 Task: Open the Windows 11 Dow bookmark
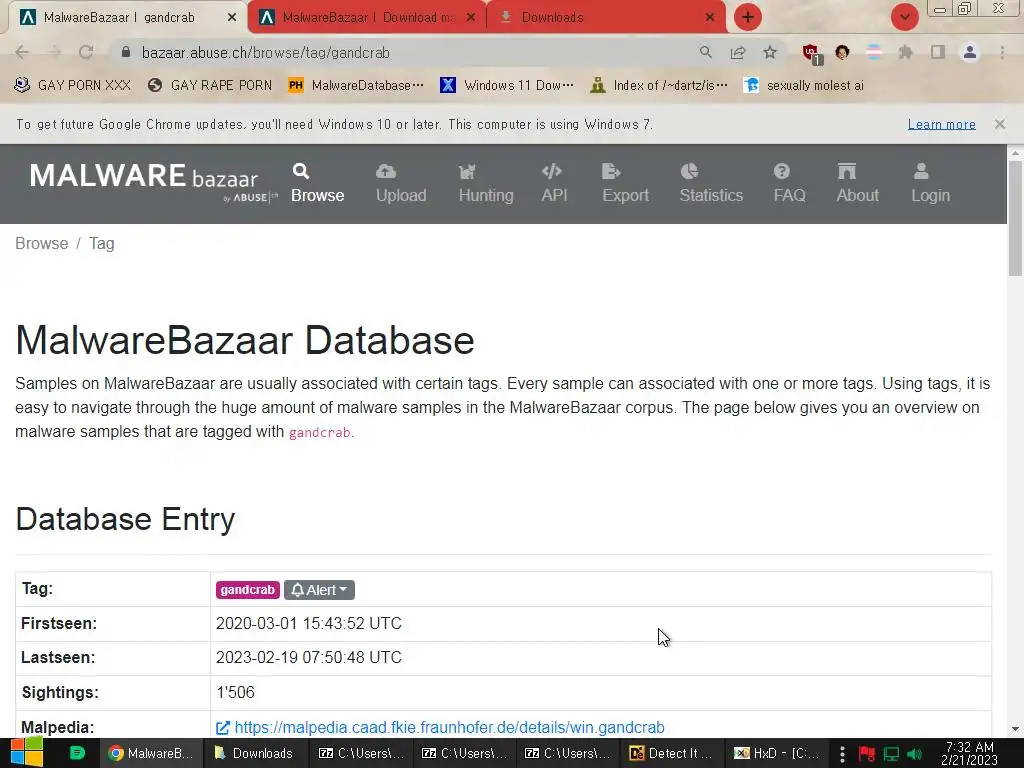(x=507, y=86)
